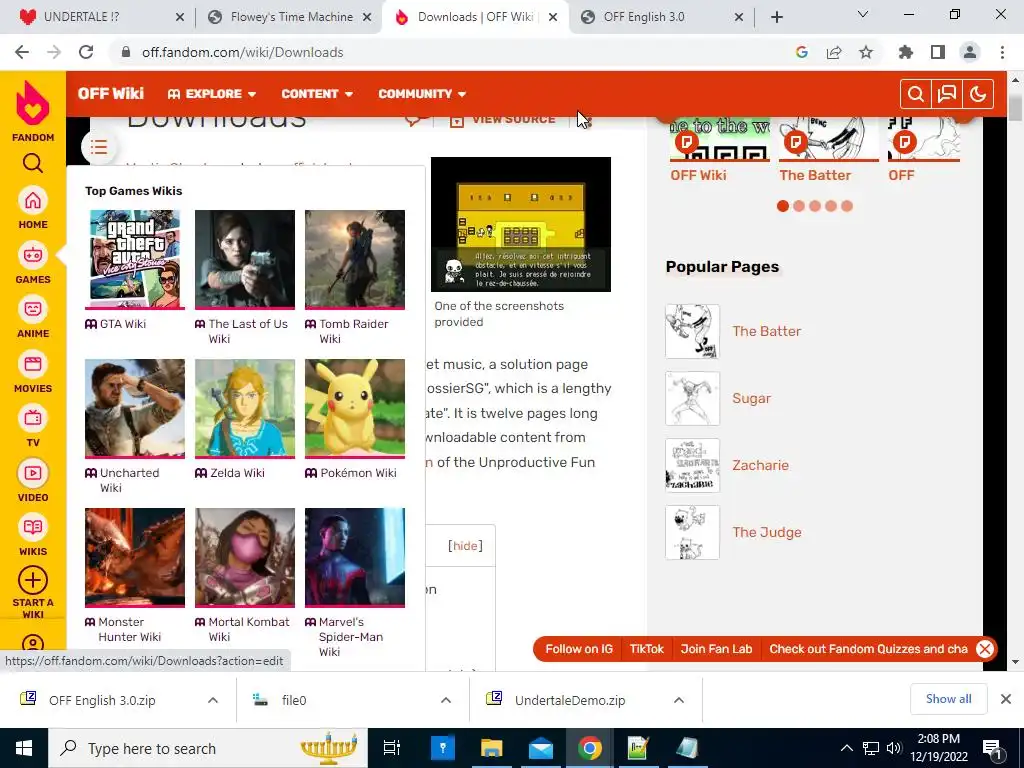Open the Sugar popular page link
This screenshot has width=1024, height=768.
pyautogui.click(x=752, y=398)
